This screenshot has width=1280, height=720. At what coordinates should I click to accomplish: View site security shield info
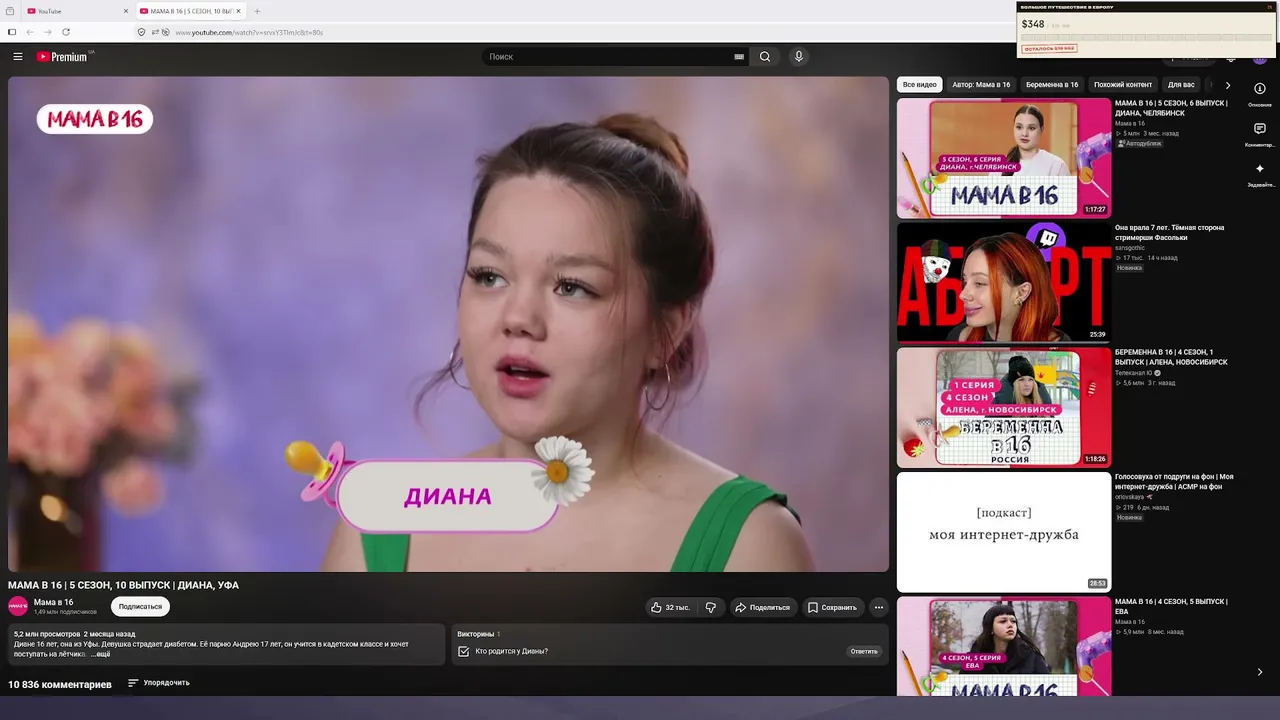point(141,32)
